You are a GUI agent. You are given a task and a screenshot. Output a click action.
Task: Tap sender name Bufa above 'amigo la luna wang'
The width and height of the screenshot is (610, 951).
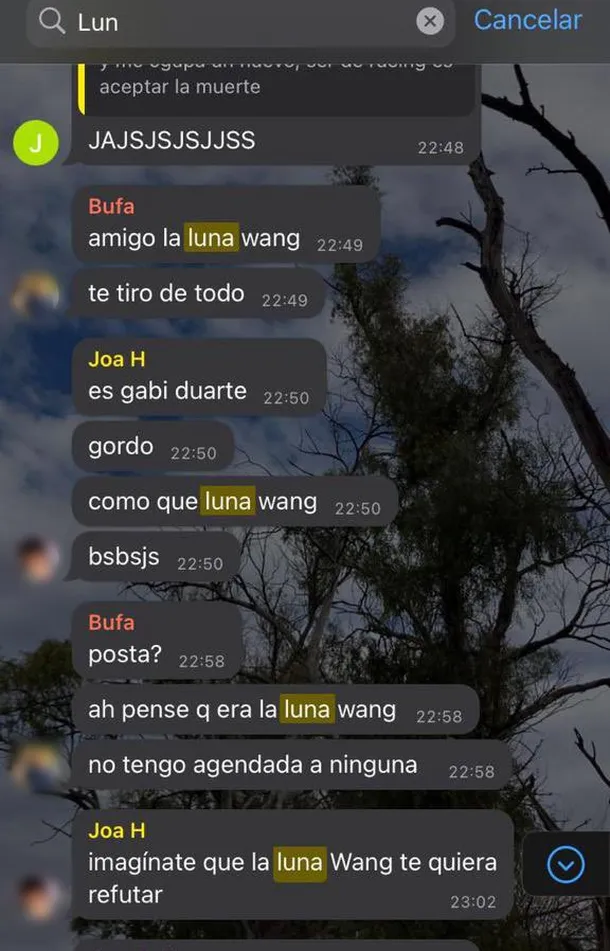111,206
